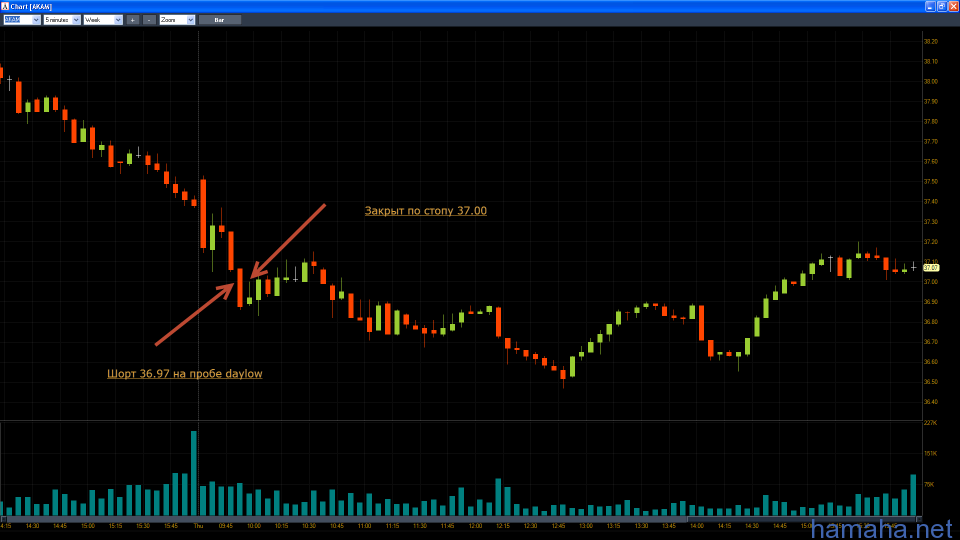Open the Zoom dropdown
The height and width of the screenshot is (540, 960).
177,19
